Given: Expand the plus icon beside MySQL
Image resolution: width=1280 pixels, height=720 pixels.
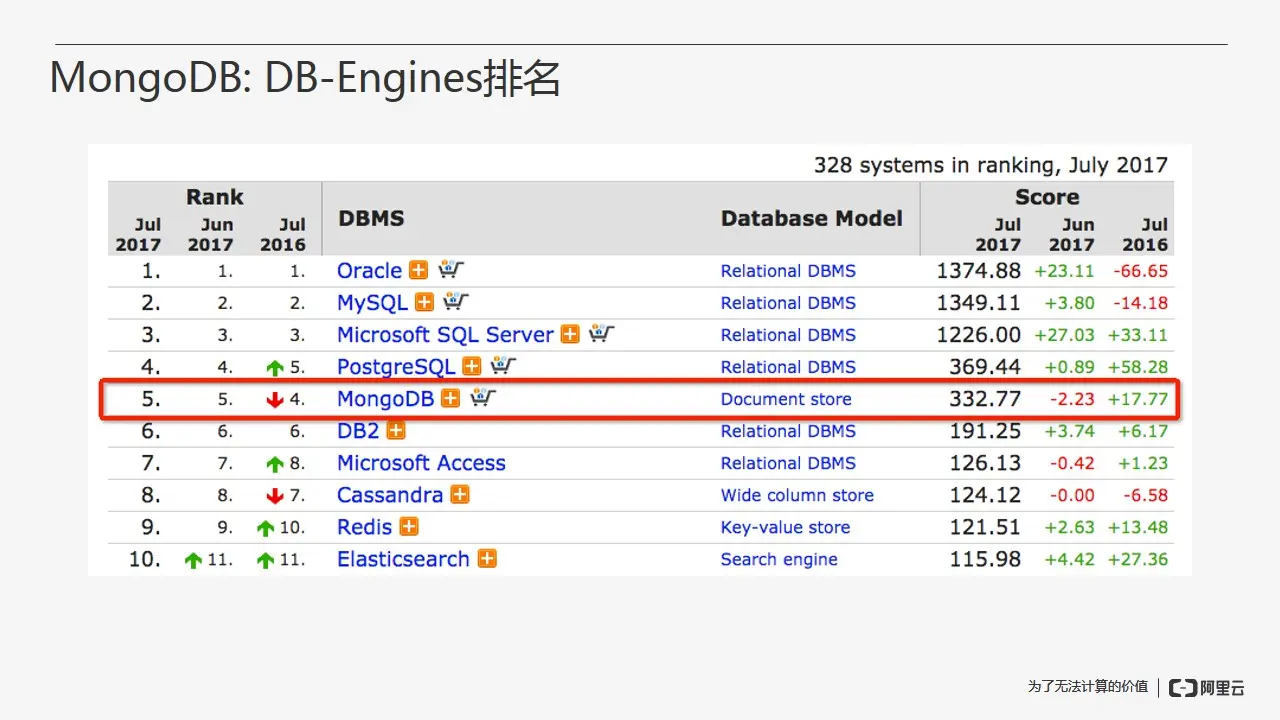Looking at the screenshot, I should coord(424,302).
